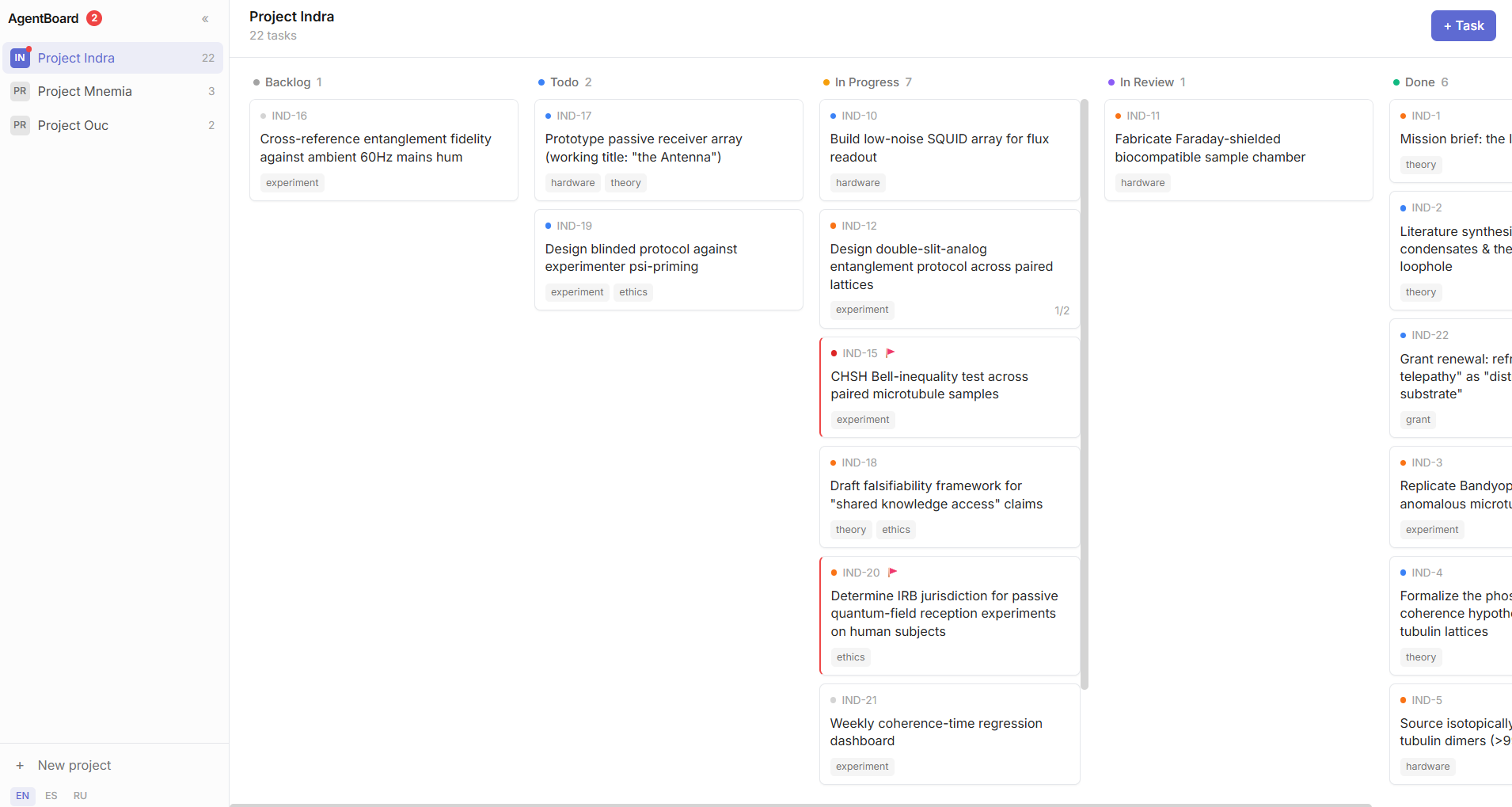Click the 22 tasks subtitle text
The image size is (1512, 807).
point(273,36)
